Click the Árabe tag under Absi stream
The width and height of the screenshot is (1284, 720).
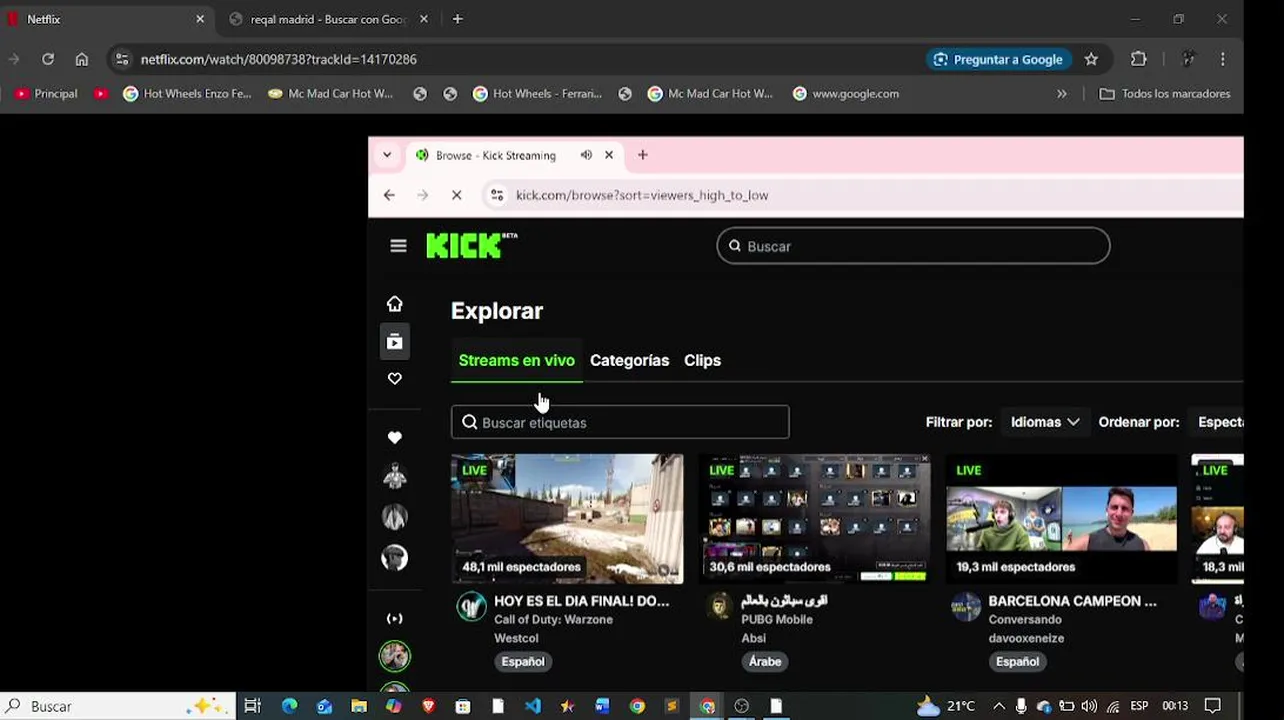(765, 661)
